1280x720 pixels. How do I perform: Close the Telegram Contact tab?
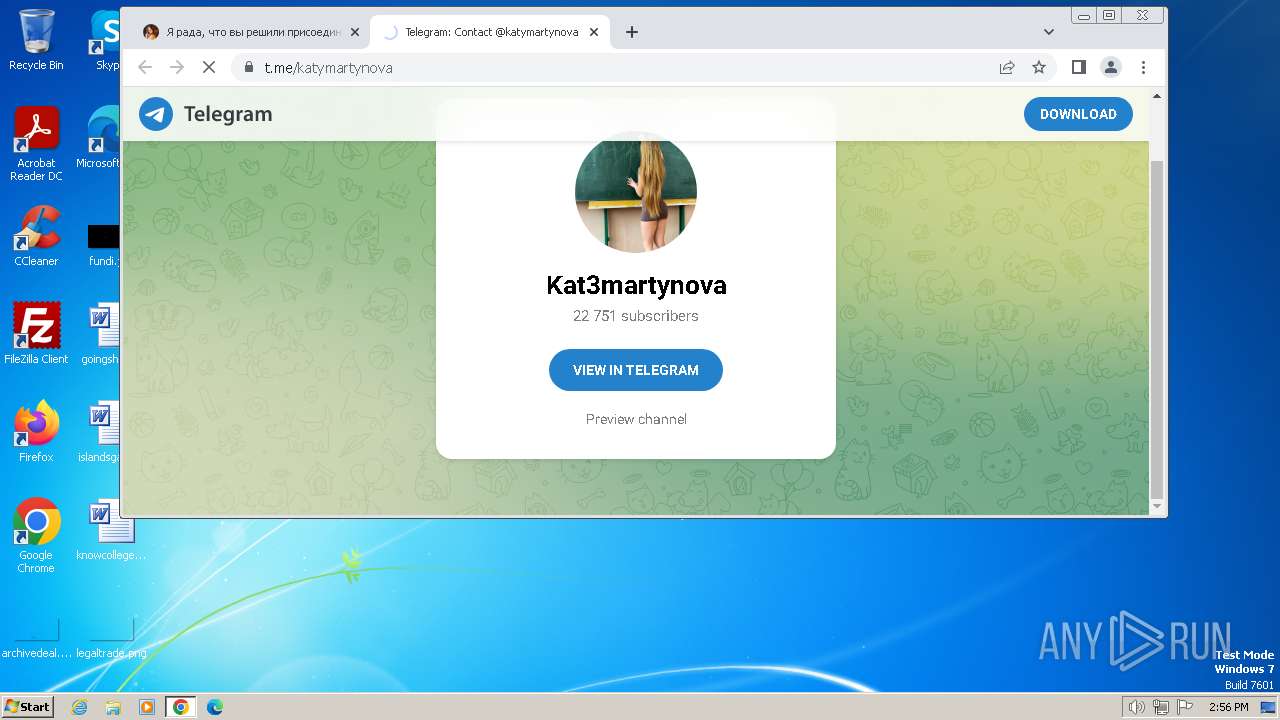[594, 32]
